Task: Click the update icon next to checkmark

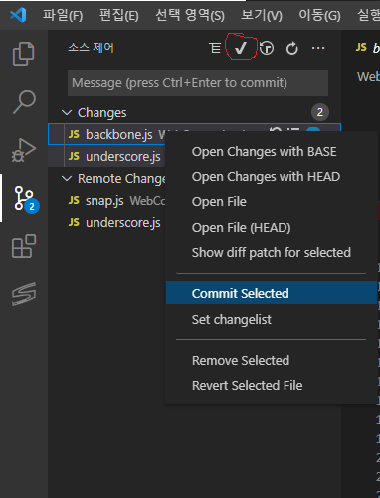Action: pyautogui.click(x=267, y=48)
